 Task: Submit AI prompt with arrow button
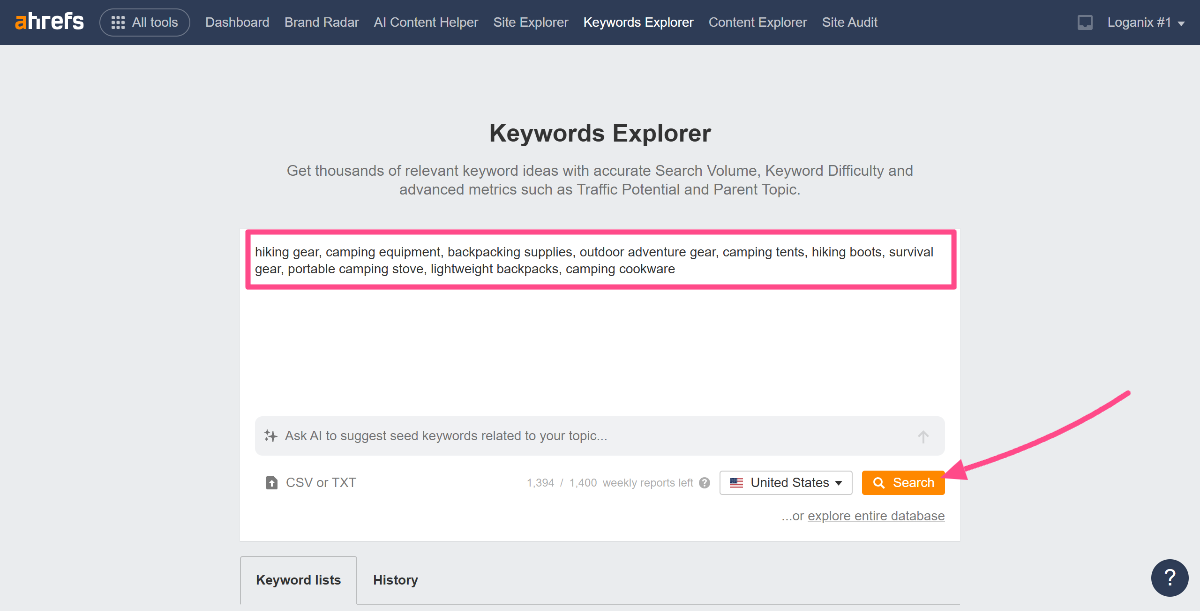[x=923, y=436]
